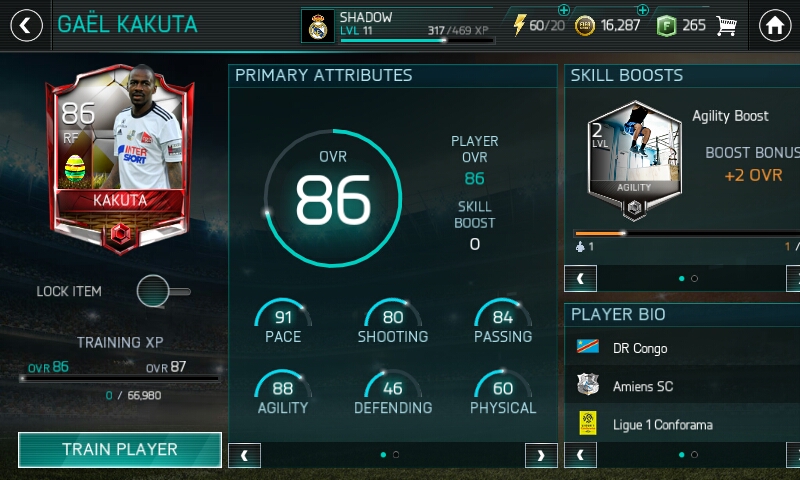The image size is (800, 480).
Task: Show next Primary Attributes page arrow
Action: (541, 455)
